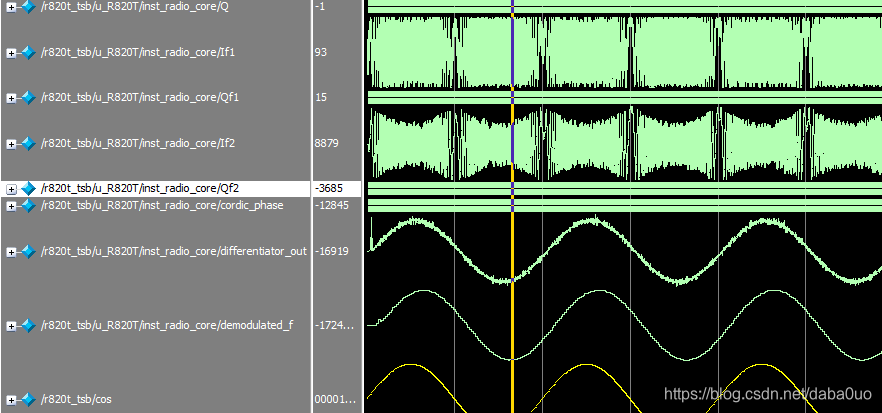Viewport: 882px width, 413px height.
Task: Select the demodulated_f signal name
Action: pyautogui.click(x=167, y=325)
